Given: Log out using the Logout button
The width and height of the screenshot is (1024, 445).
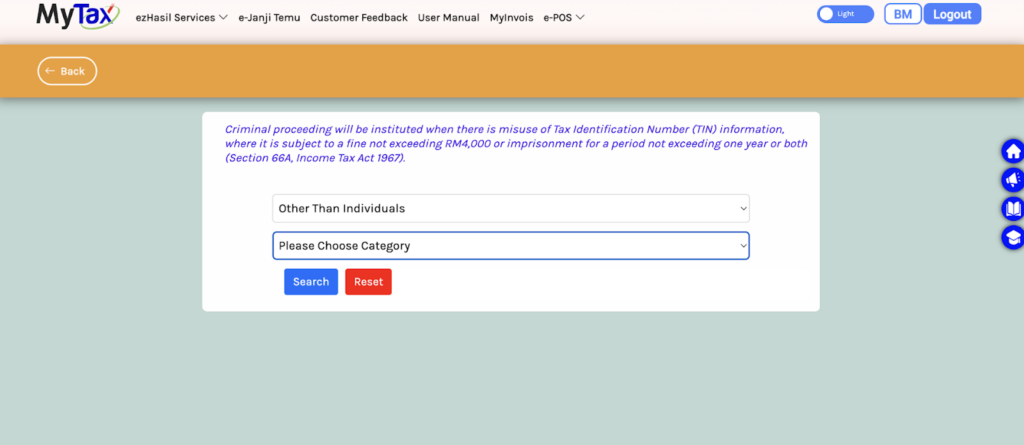Looking at the screenshot, I should [x=952, y=14].
